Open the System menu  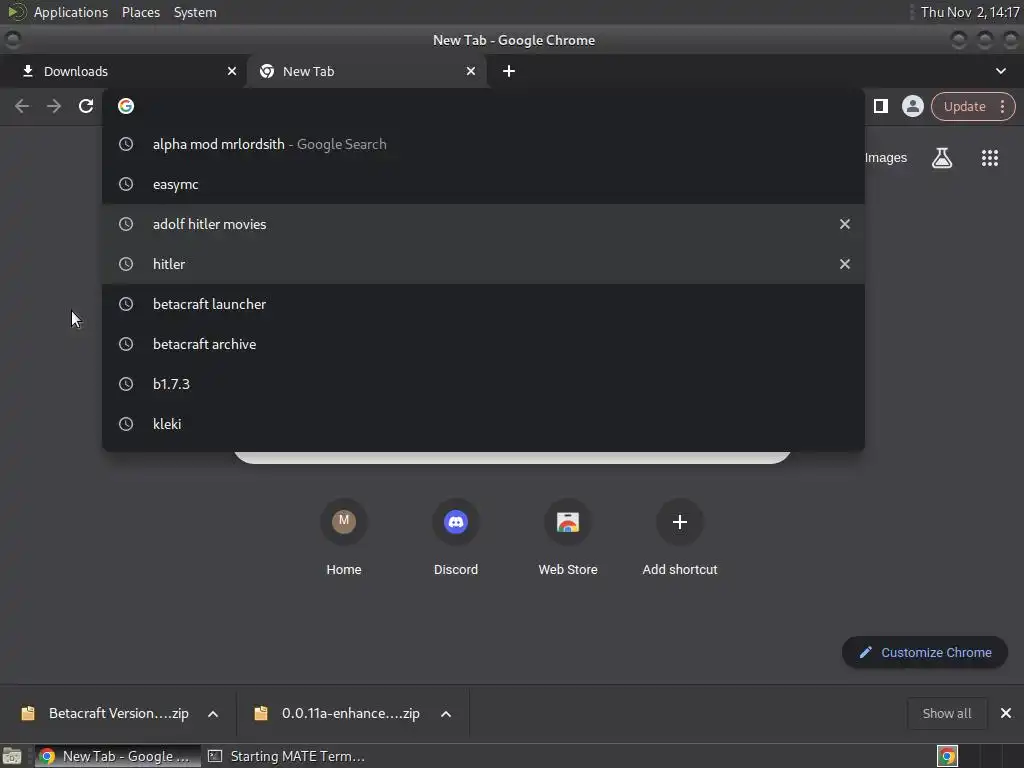[x=195, y=12]
